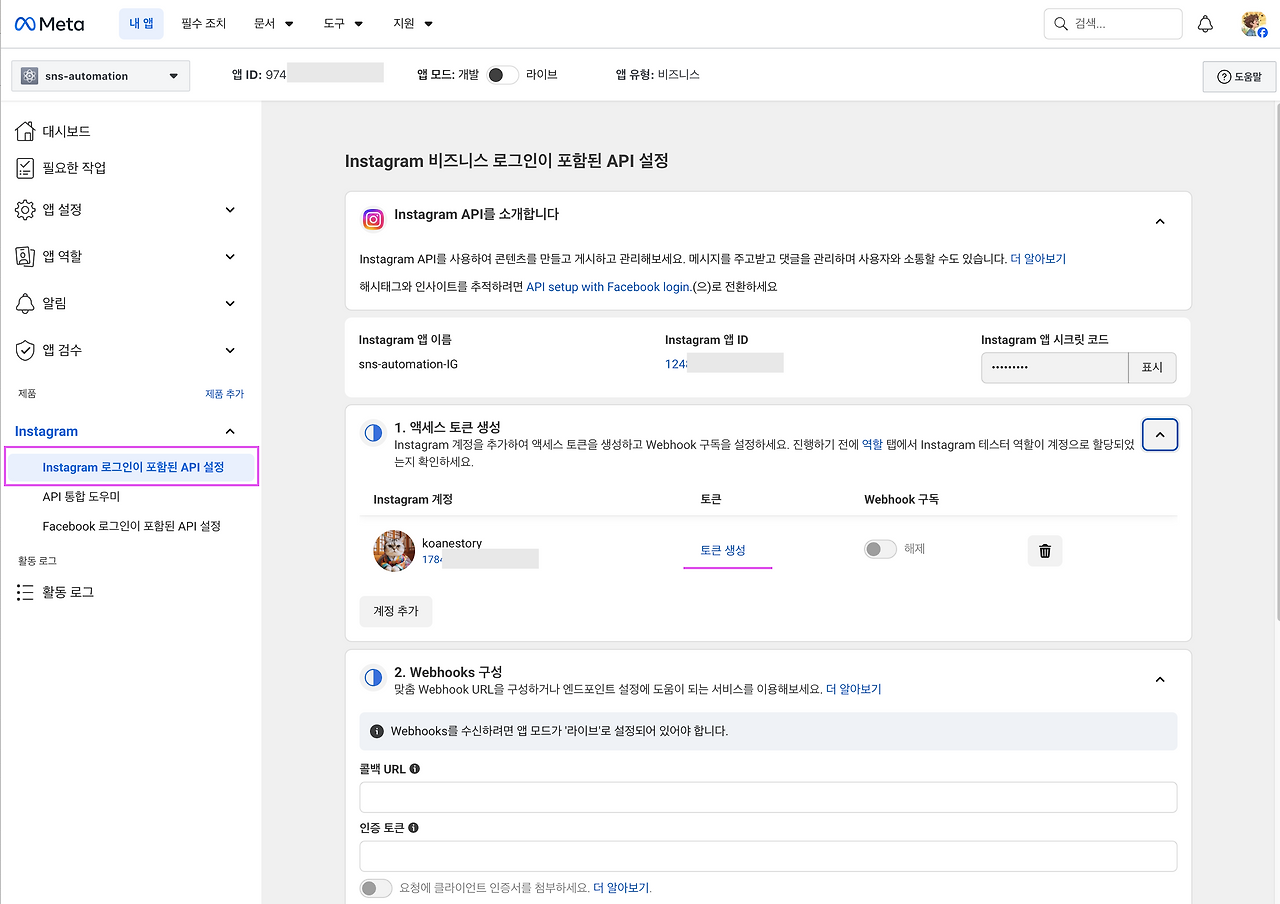Click the Meta logo

pyautogui.click(x=49, y=24)
